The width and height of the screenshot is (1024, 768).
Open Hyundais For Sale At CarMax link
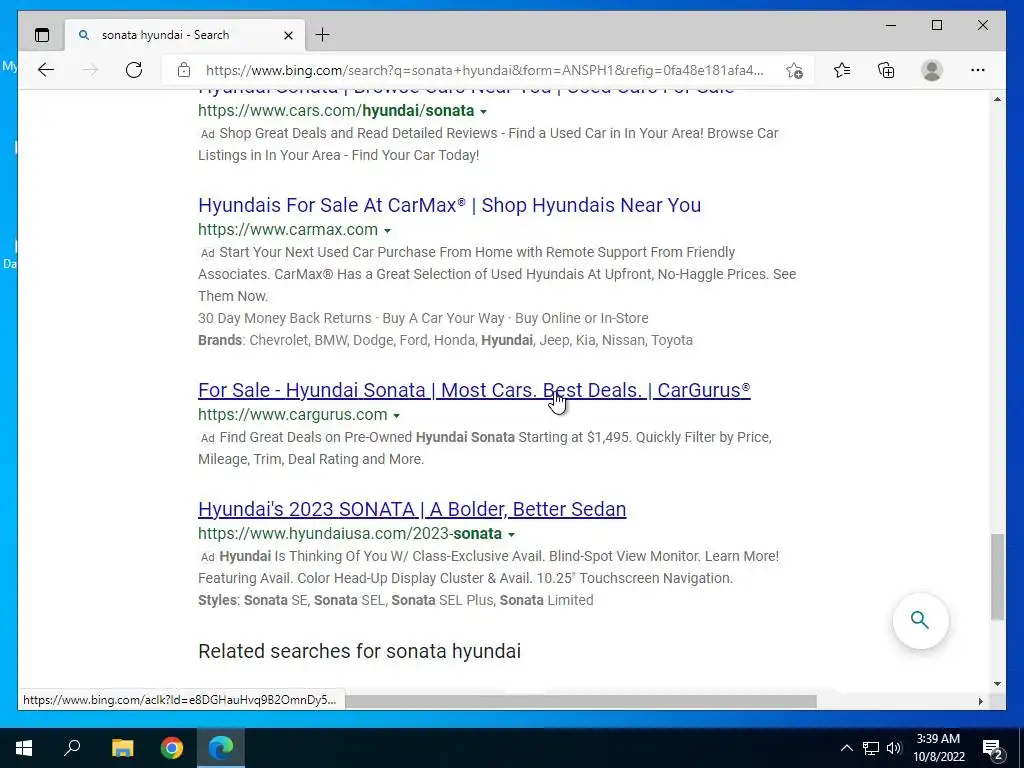coord(449,205)
